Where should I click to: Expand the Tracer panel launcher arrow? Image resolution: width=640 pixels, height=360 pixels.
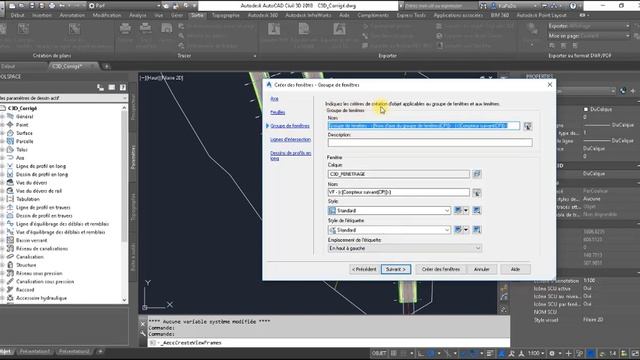[255, 56]
